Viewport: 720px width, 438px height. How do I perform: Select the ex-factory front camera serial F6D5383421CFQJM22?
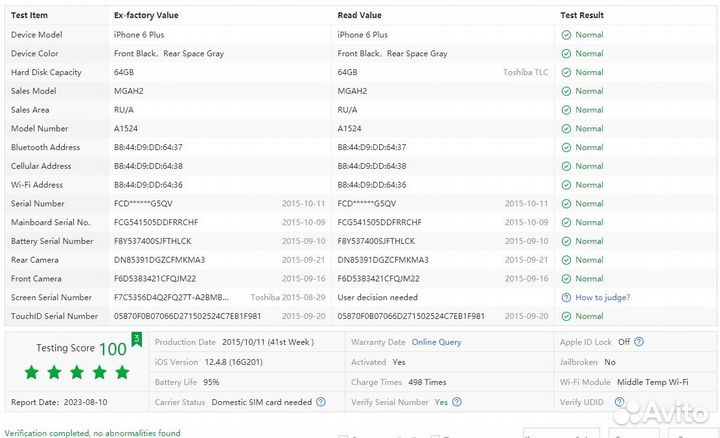(155, 279)
